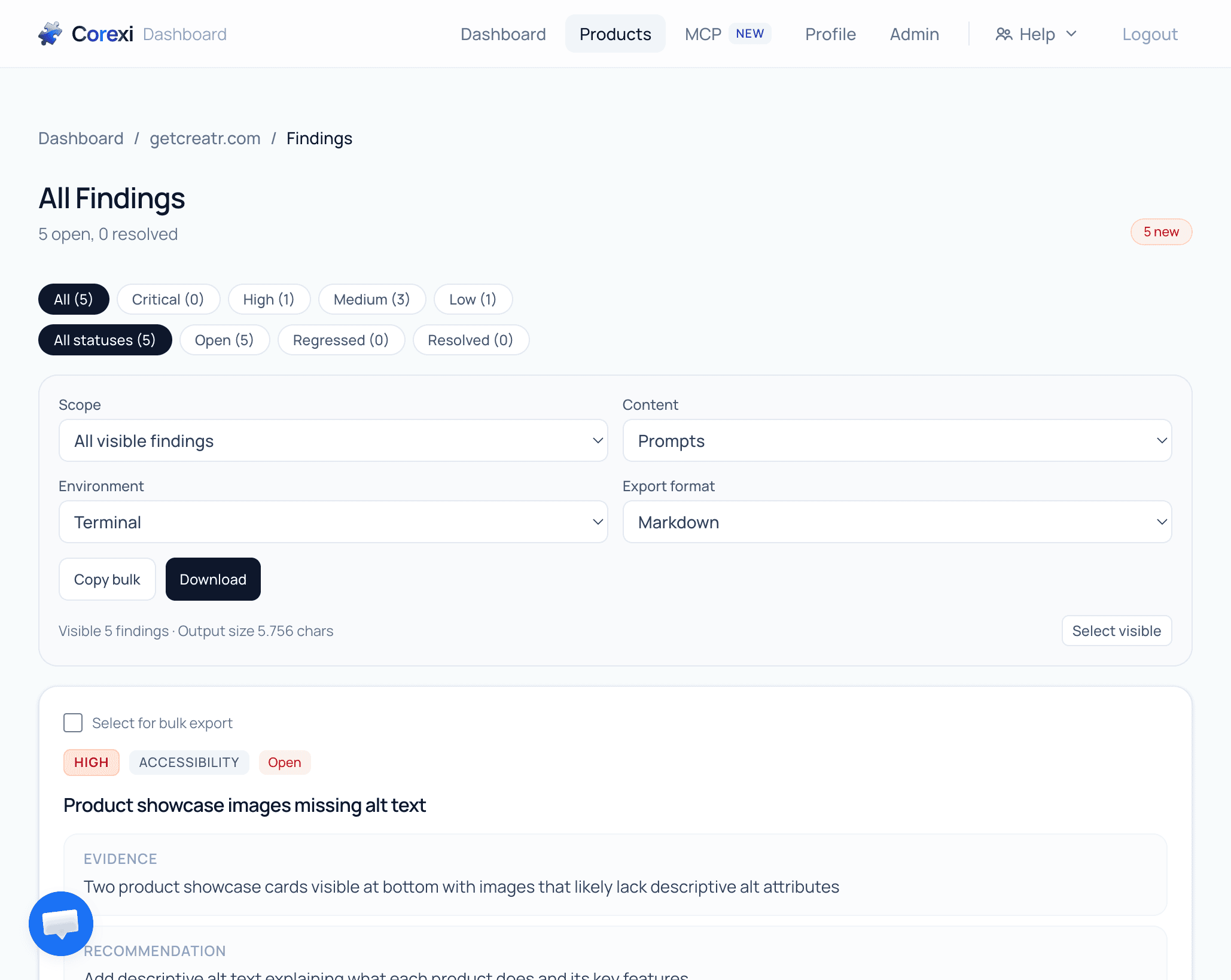Click the Corexi puzzle logo icon
The height and width of the screenshot is (980, 1231).
point(50,34)
